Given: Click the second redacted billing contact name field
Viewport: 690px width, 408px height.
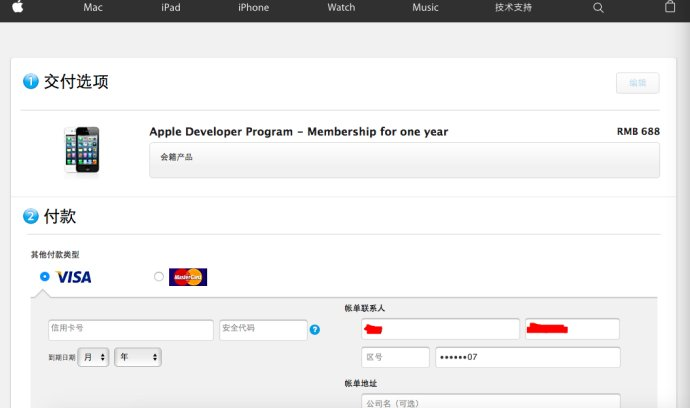Looking at the screenshot, I should coord(572,329).
